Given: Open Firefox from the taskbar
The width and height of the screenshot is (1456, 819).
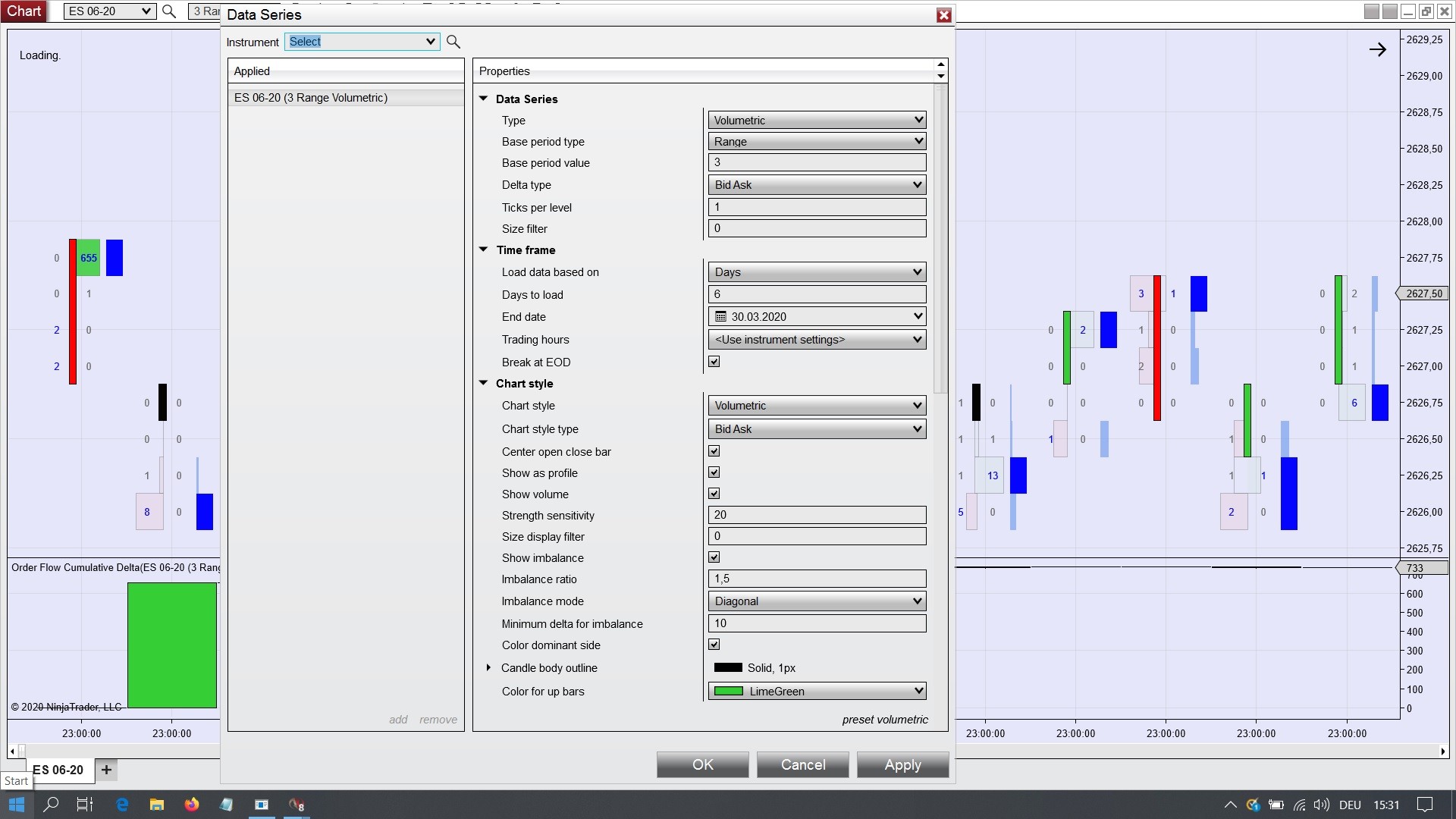Looking at the screenshot, I should [192, 805].
